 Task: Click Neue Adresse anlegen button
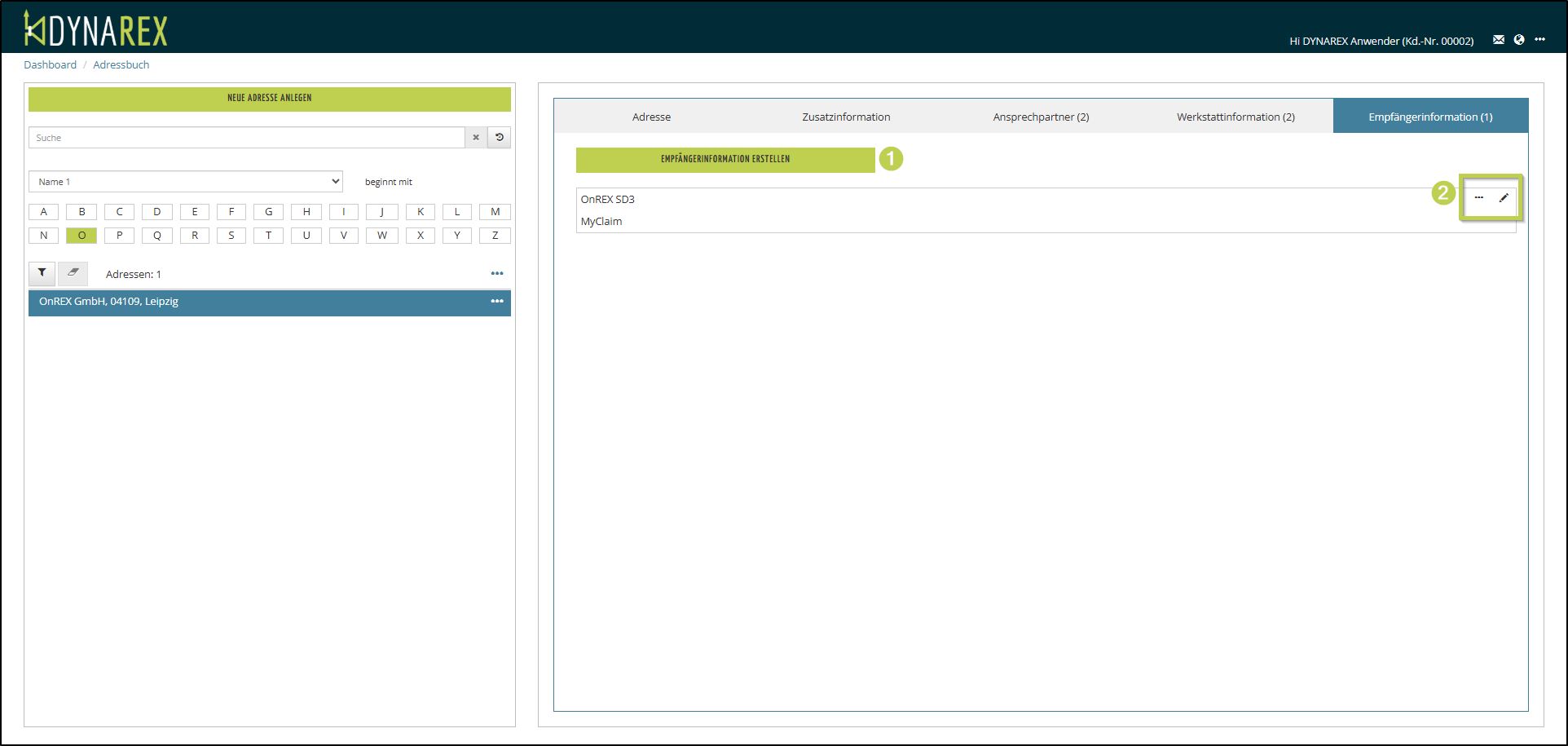click(270, 99)
